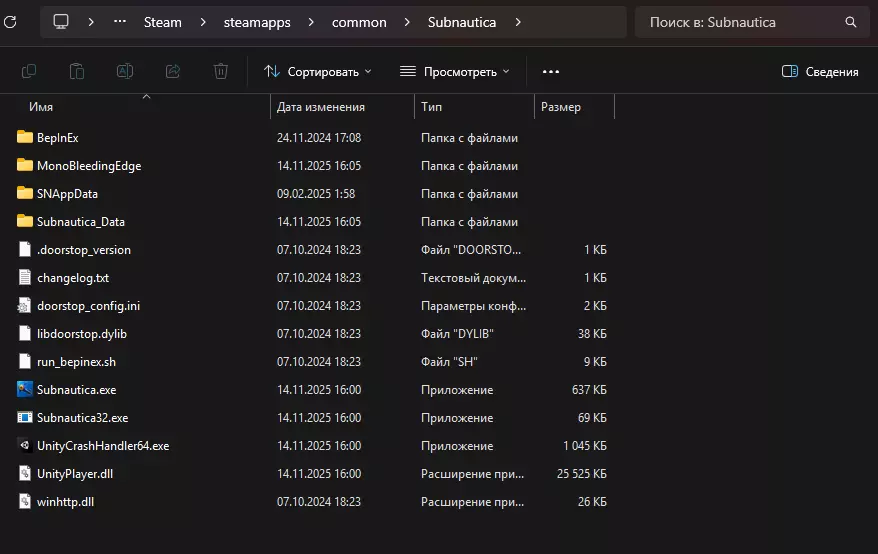Screen dimensions: 878x554
Task: Click the Размер column header
Action: pos(561,107)
